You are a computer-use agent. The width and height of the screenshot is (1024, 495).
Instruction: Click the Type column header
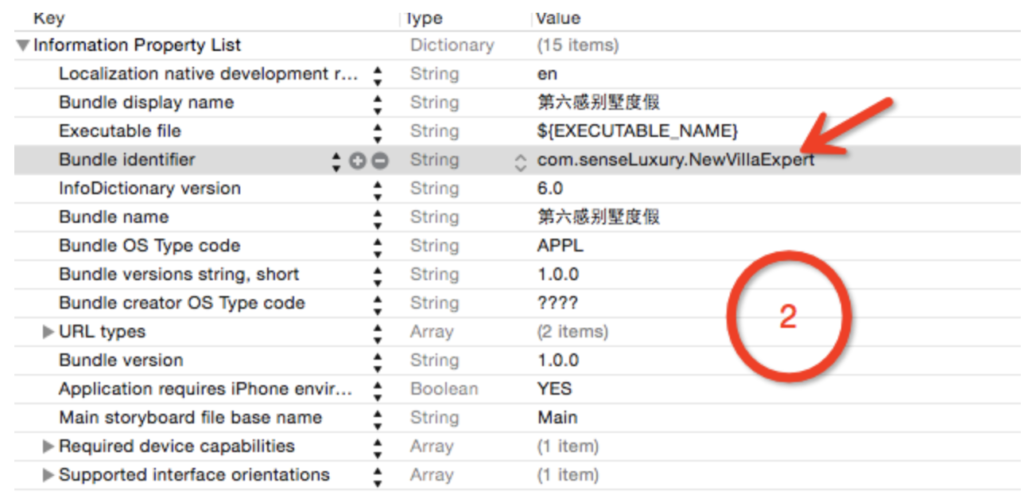click(424, 18)
